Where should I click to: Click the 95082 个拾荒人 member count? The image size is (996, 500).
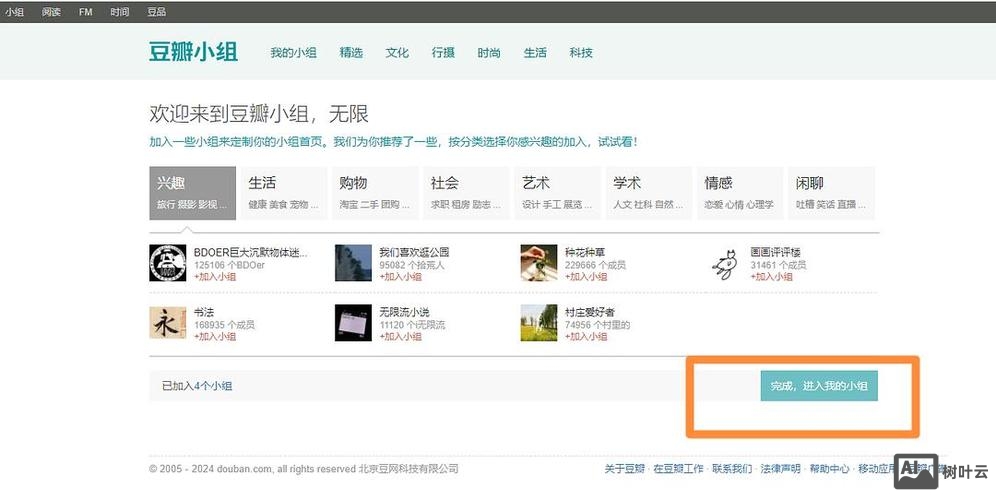click(x=412, y=265)
